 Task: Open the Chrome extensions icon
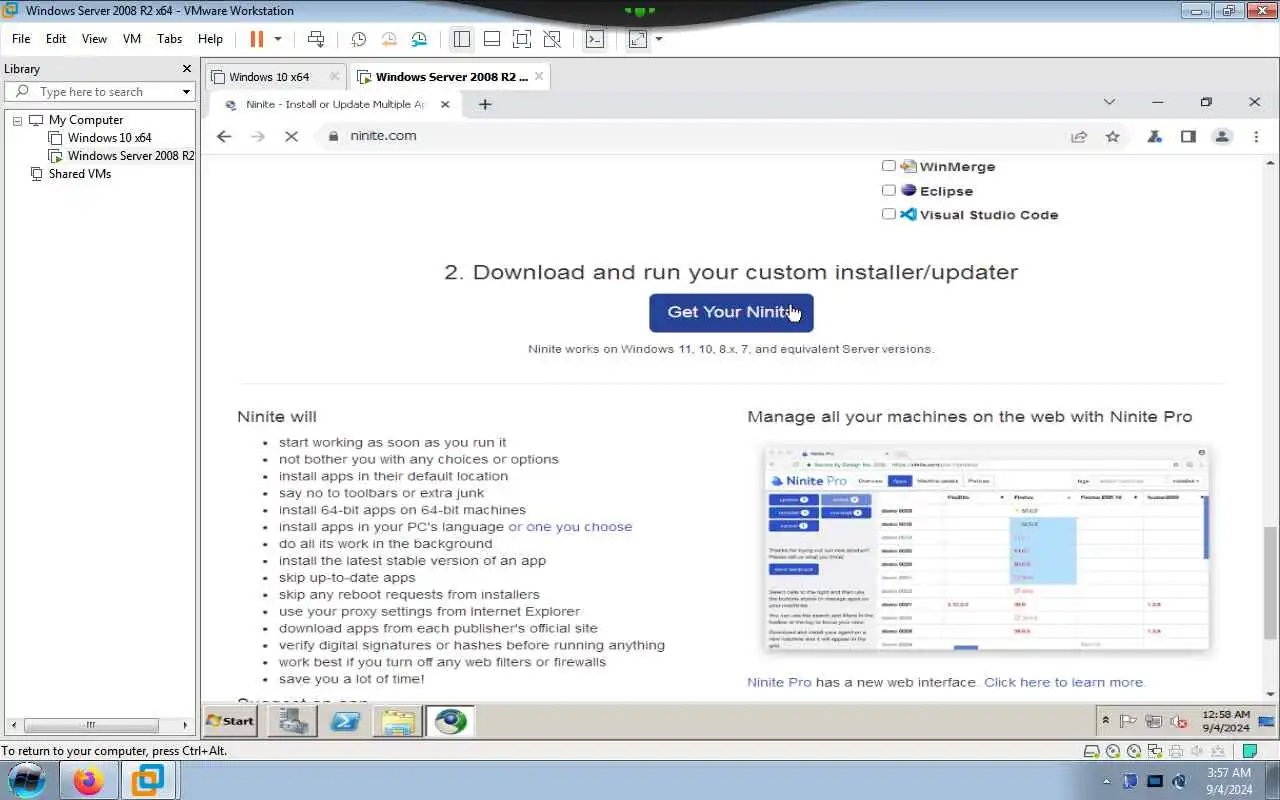coord(1155,137)
